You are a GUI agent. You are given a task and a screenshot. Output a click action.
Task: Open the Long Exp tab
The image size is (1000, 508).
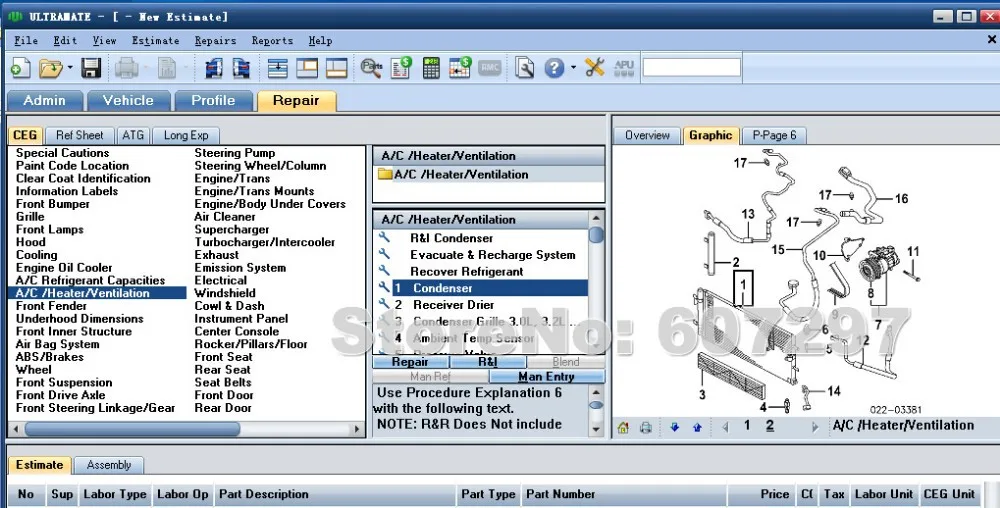186,135
